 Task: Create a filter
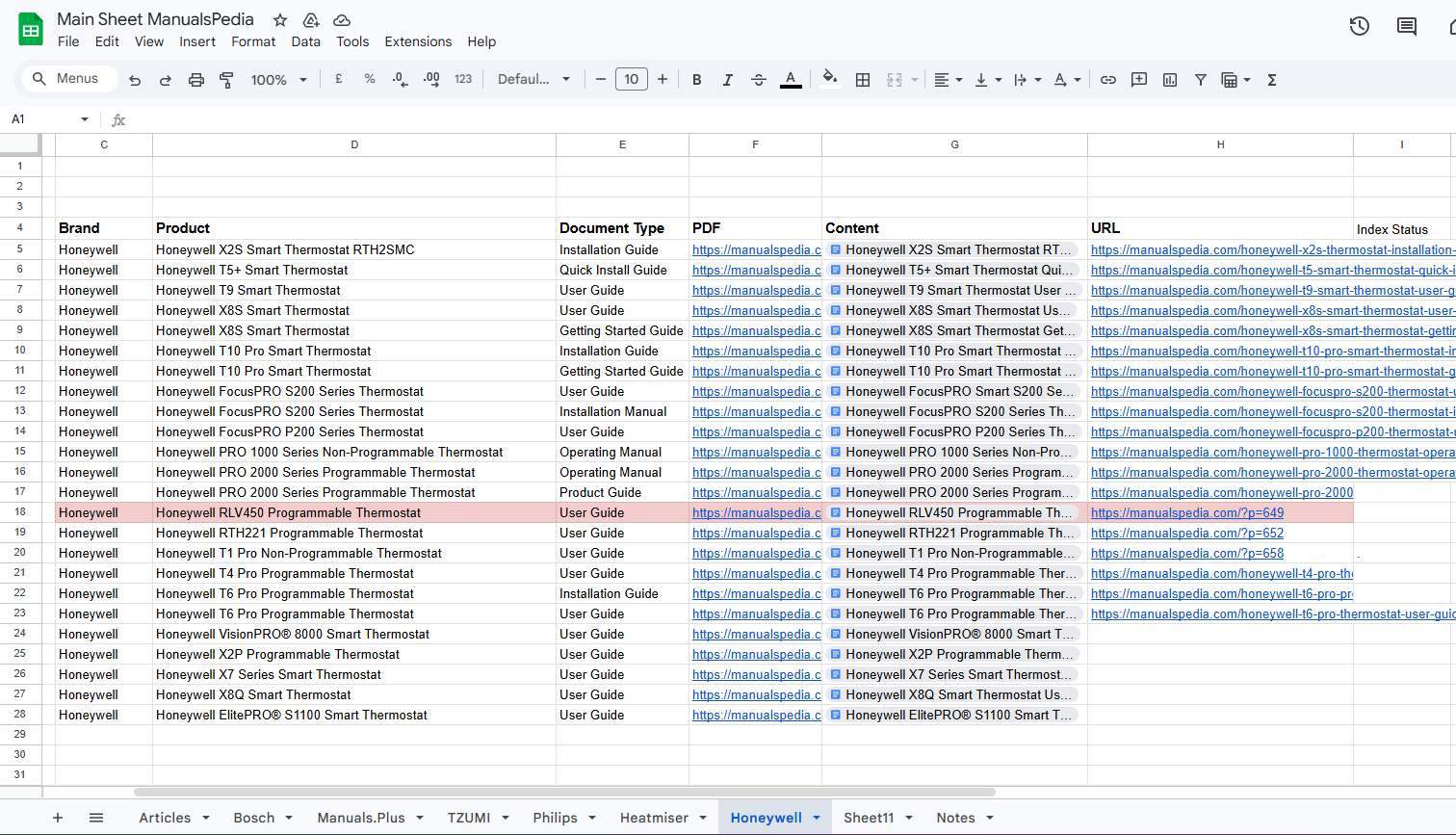(x=1201, y=80)
